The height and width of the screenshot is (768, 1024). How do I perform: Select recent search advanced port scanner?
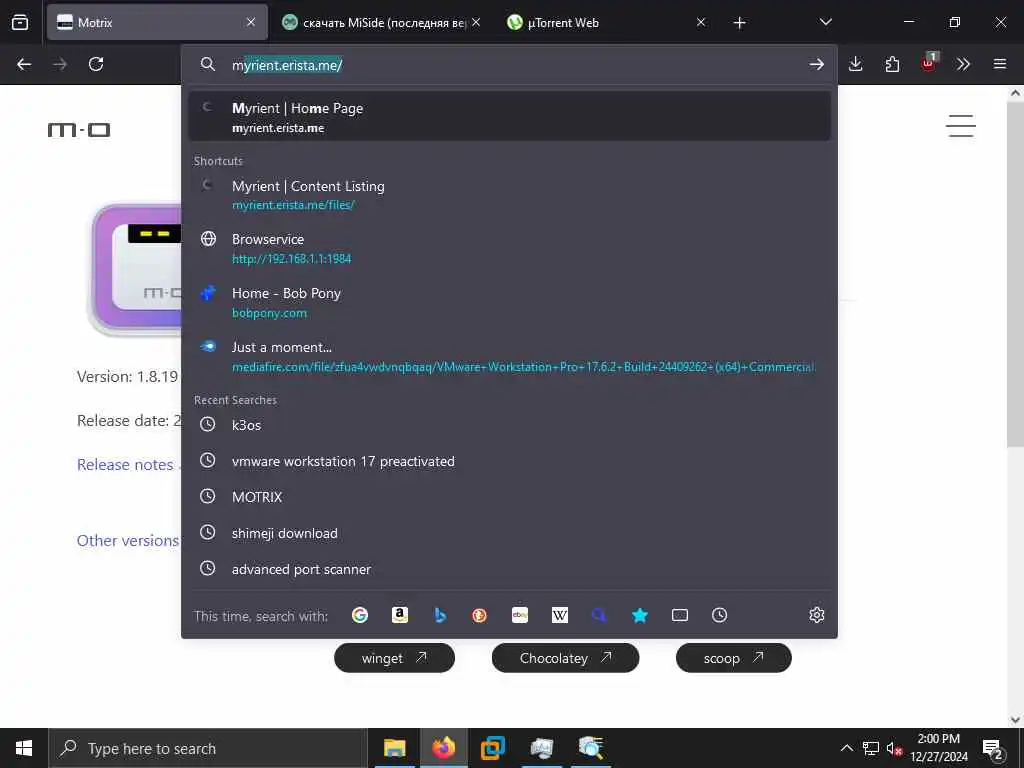tap(509, 569)
